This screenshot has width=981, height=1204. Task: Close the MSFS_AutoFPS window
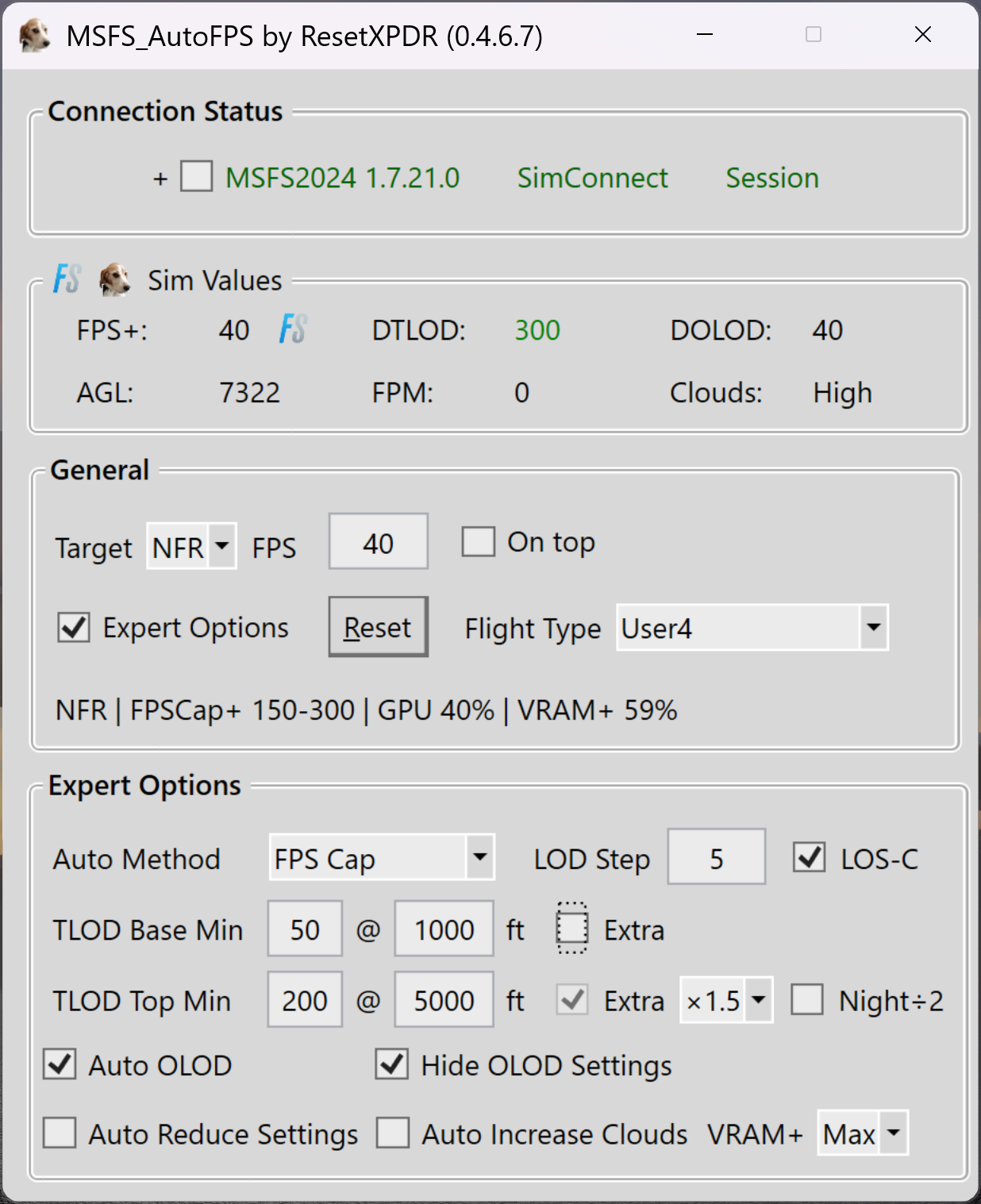tap(922, 35)
